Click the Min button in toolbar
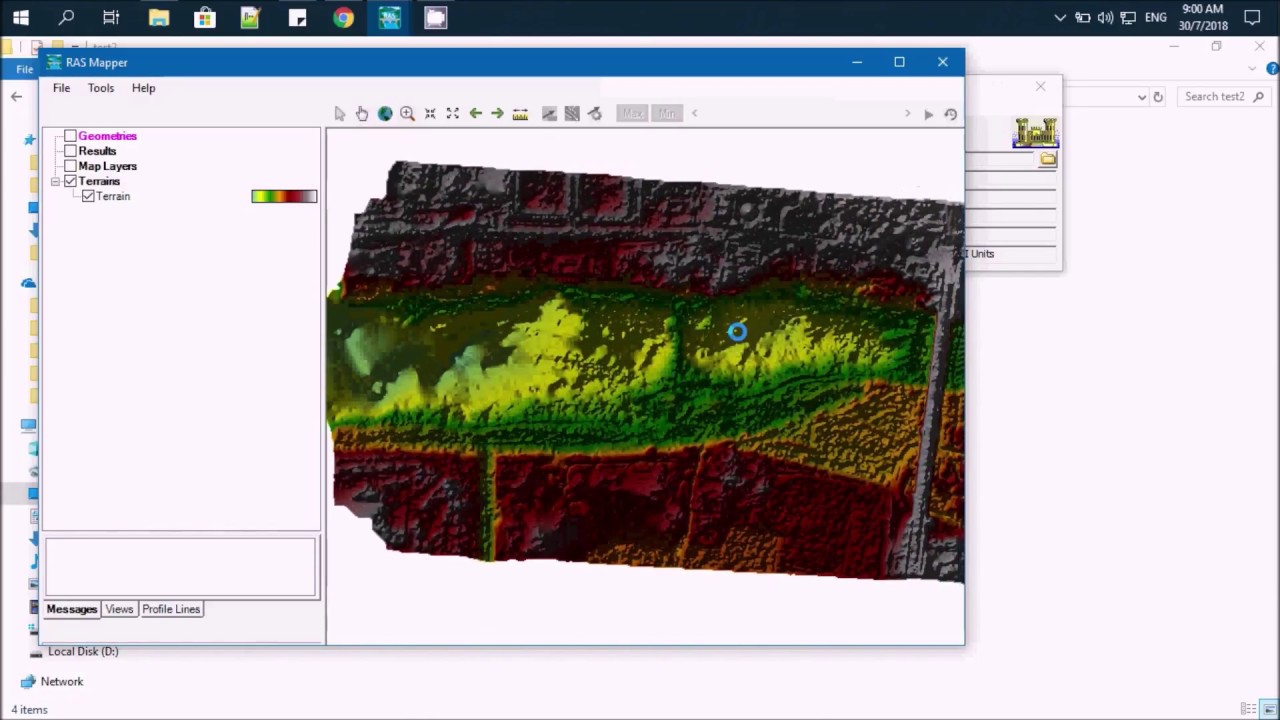The height and width of the screenshot is (720, 1280). (x=667, y=114)
